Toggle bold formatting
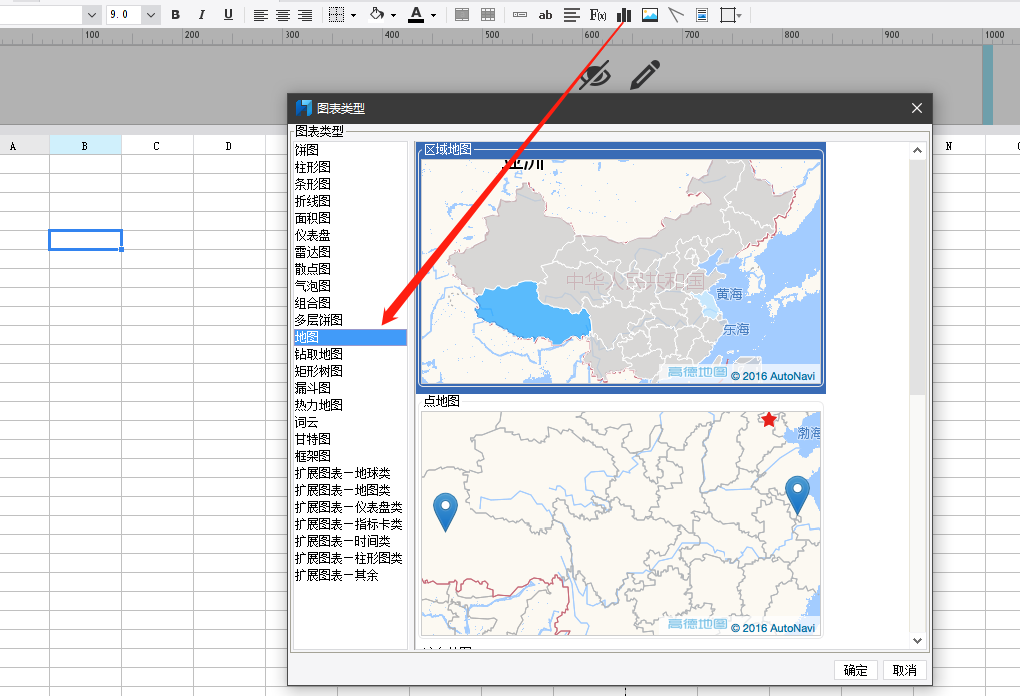Viewport: 1020px width, 696px height. (x=175, y=14)
